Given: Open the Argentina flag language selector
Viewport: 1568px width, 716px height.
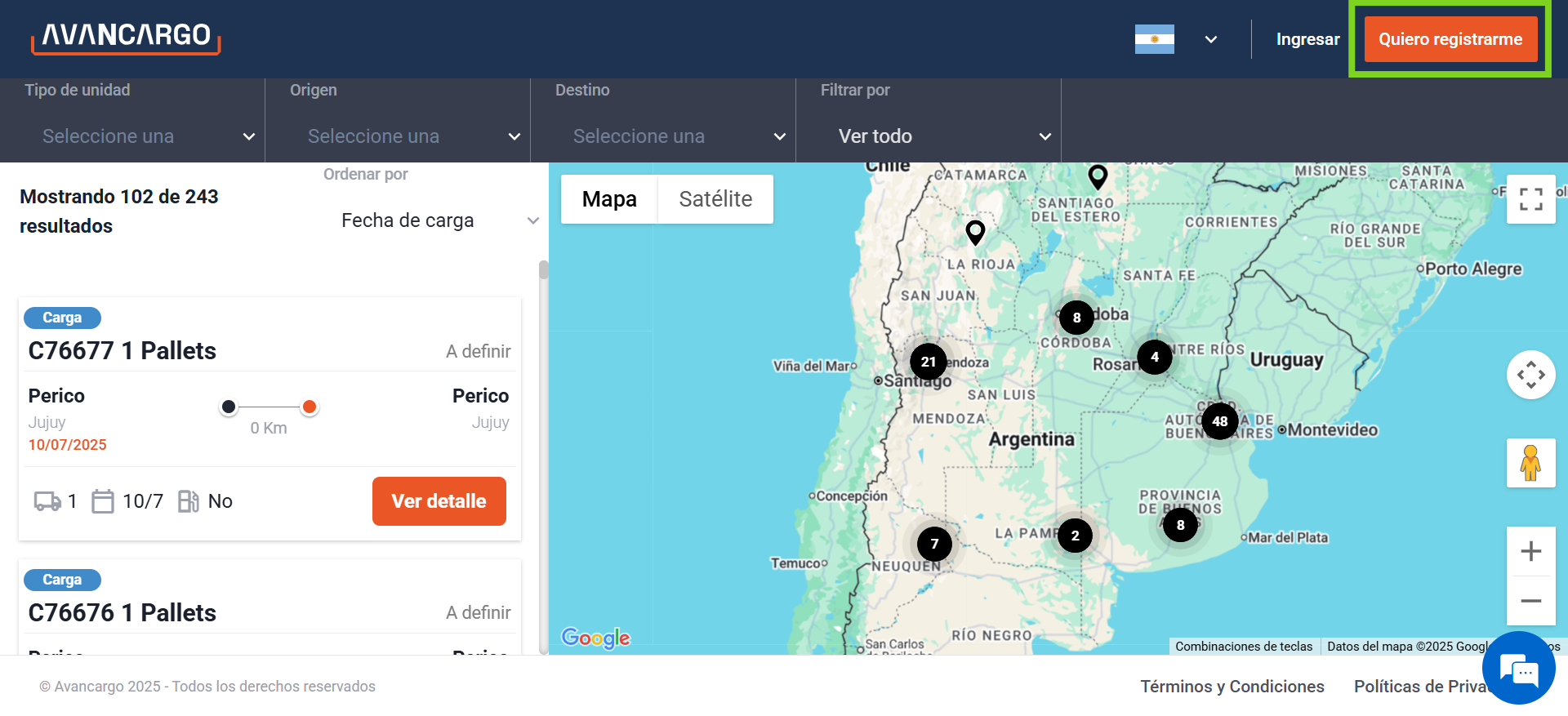Looking at the screenshot, I should [x=1154, y=39].
